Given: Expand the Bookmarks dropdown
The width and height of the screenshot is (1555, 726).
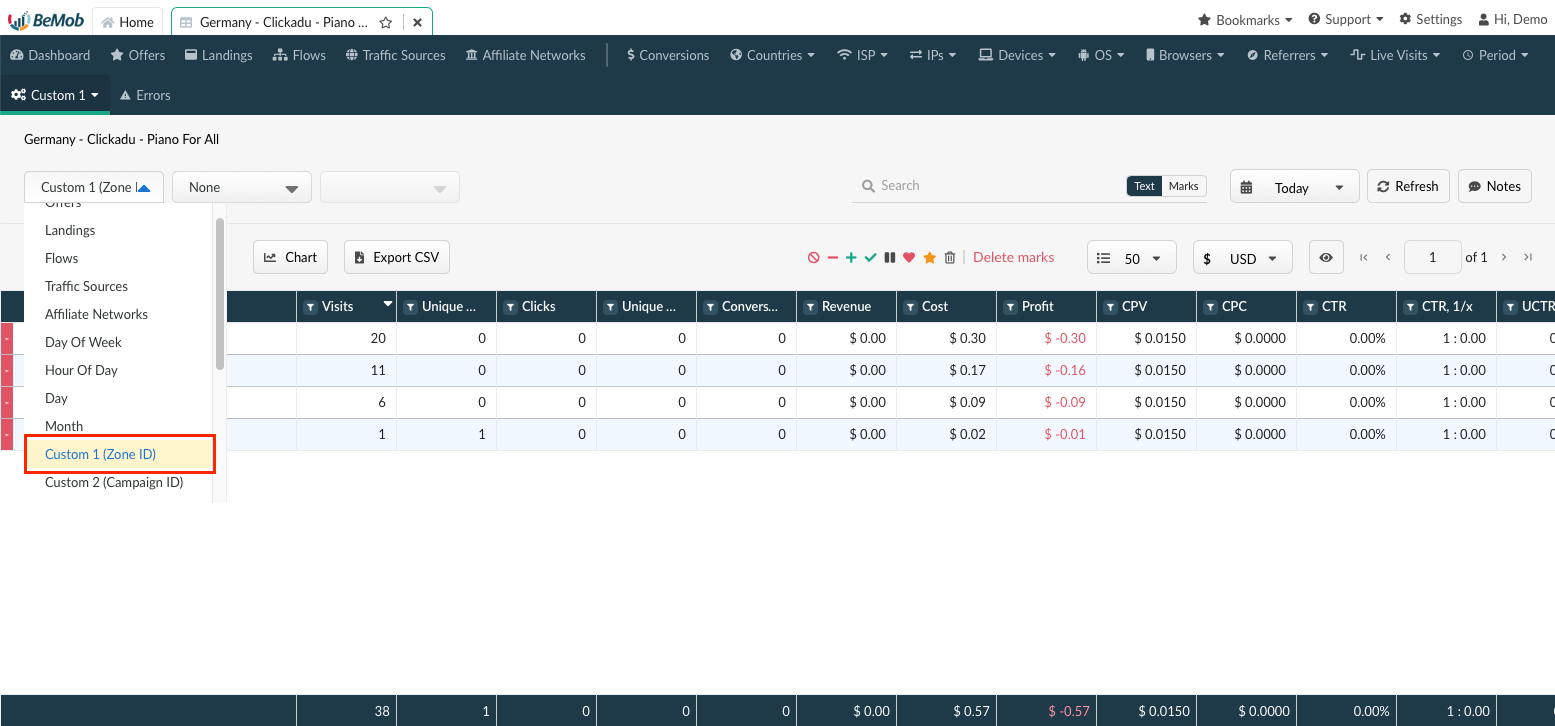Looking at the screenshot, I should (1245, 19).
